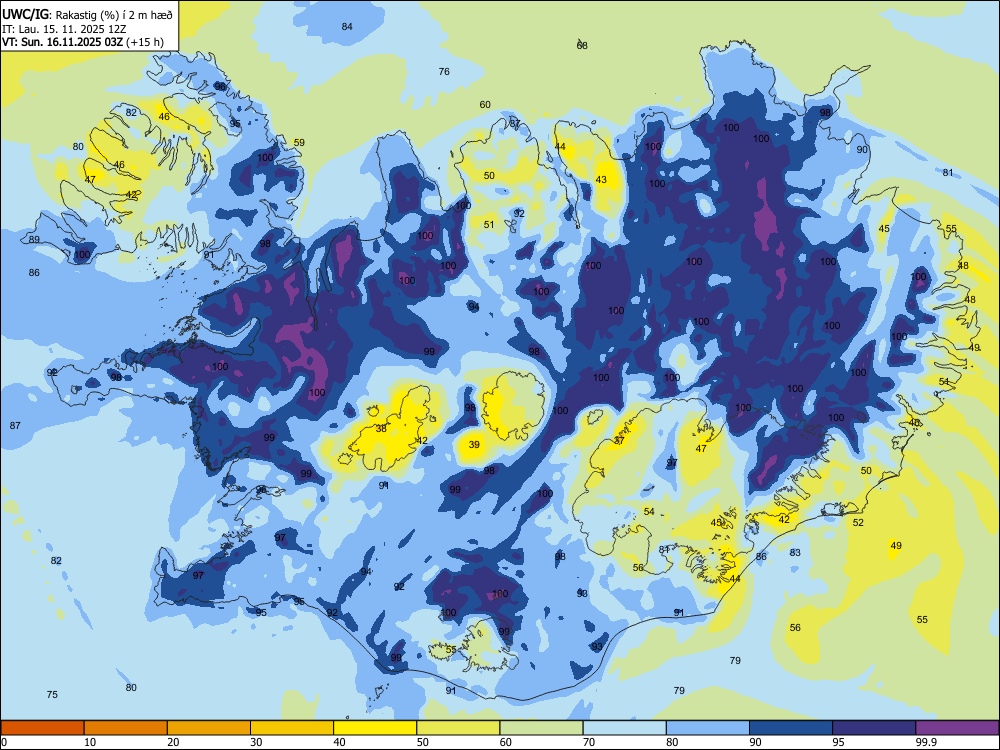
Task: Click the humidity value 89 on the map
Action: pos(34,240)
